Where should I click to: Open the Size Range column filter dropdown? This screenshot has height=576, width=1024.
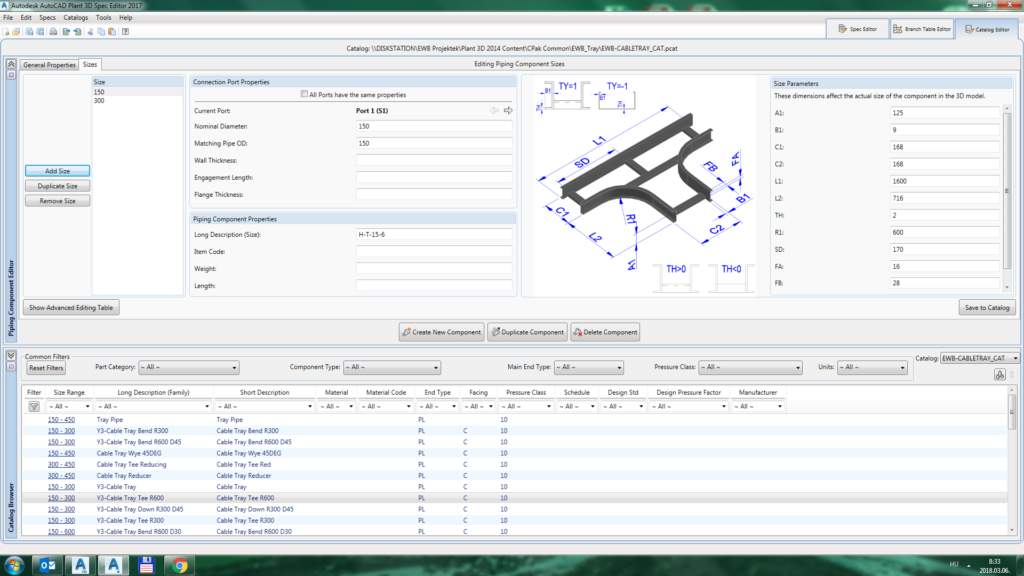69,406
